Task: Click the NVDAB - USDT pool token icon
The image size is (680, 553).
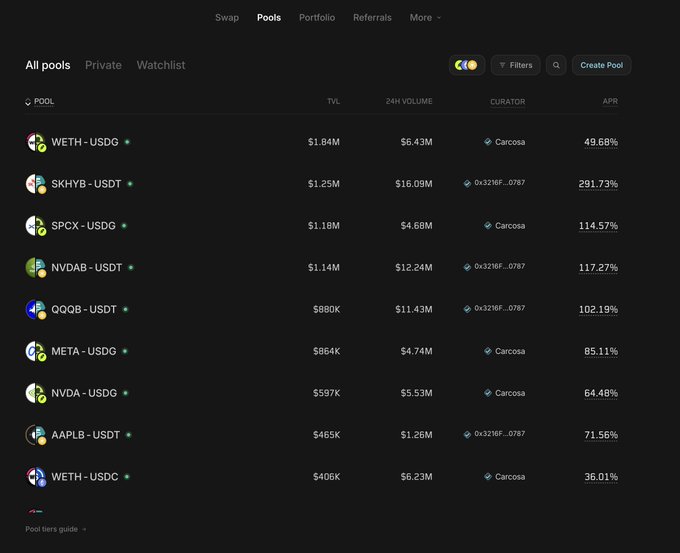Action: (36, 268)
